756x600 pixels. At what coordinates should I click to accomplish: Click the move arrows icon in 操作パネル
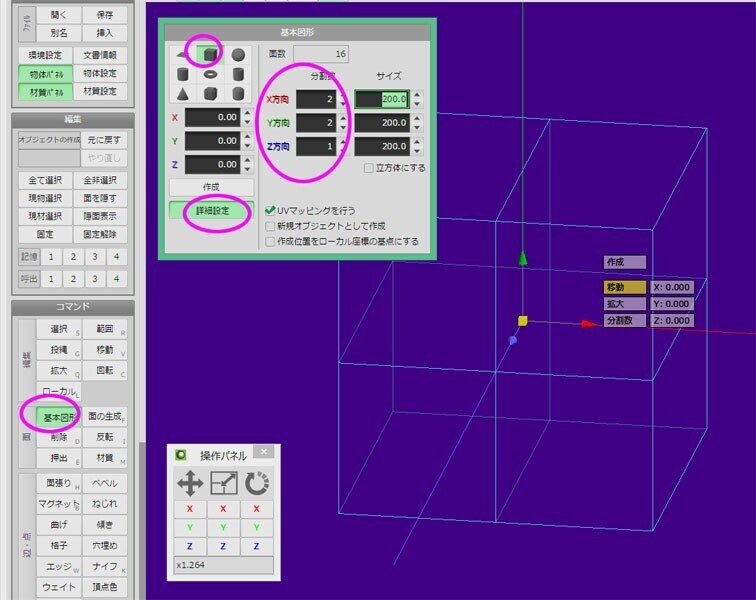click(190, 483)
